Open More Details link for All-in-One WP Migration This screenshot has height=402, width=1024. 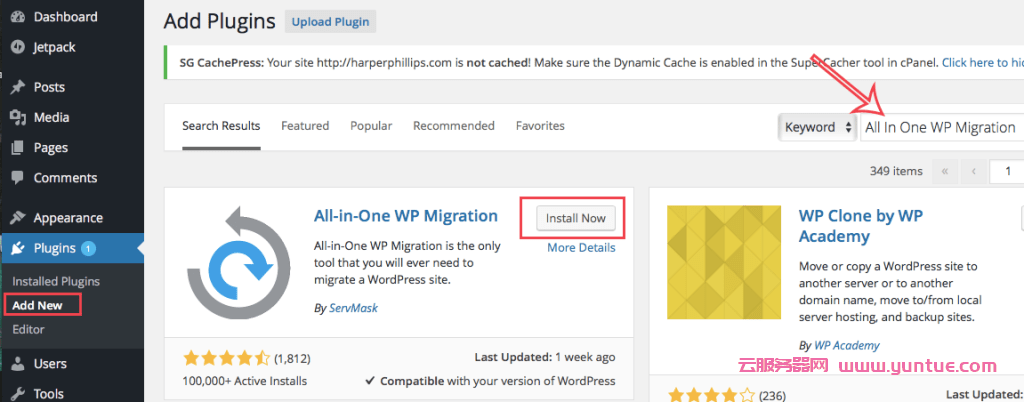pyautogui.click(x=581, y=248)
